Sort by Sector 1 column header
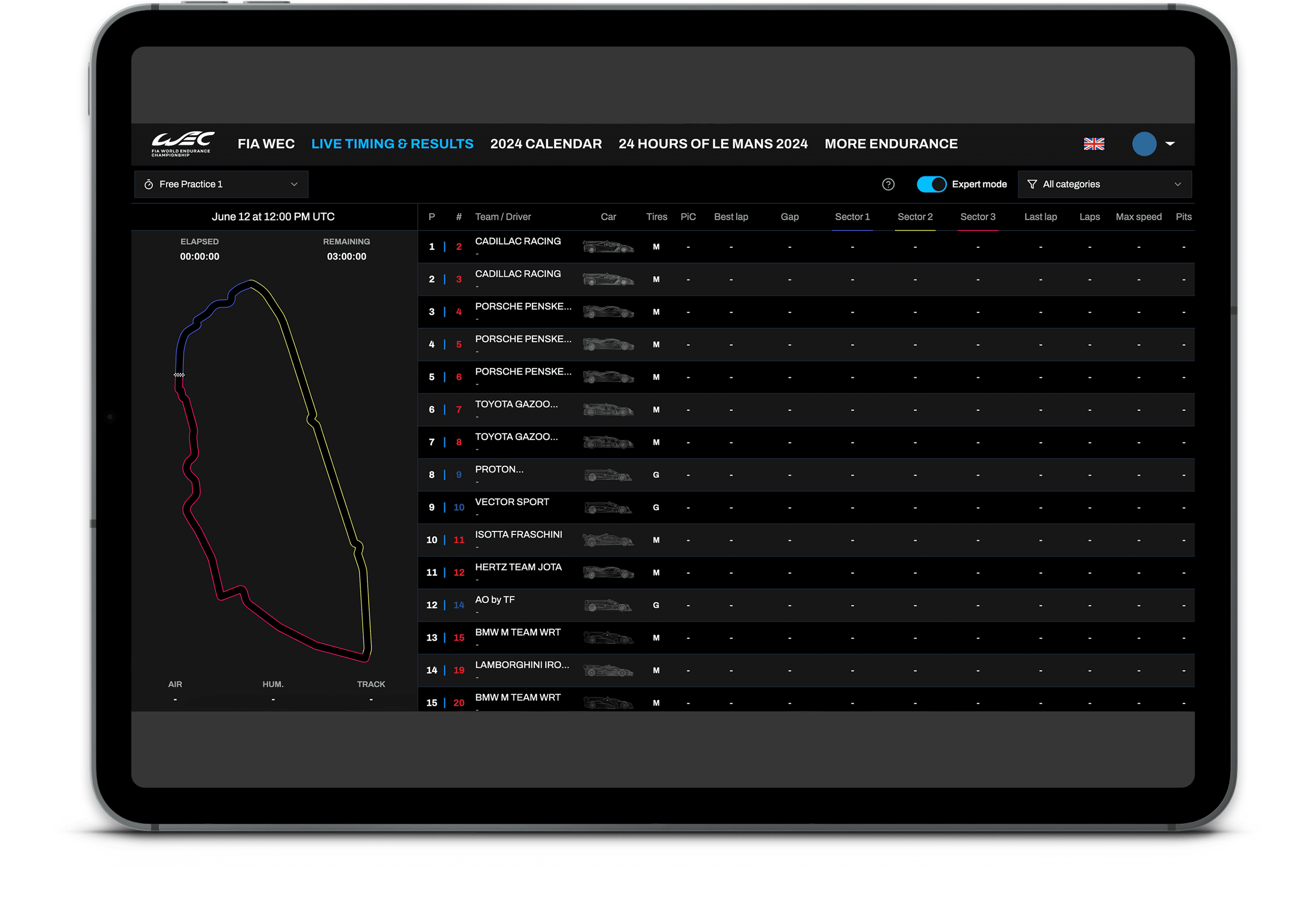This screenshot has height=904, width=1316. tap(852, 217)
